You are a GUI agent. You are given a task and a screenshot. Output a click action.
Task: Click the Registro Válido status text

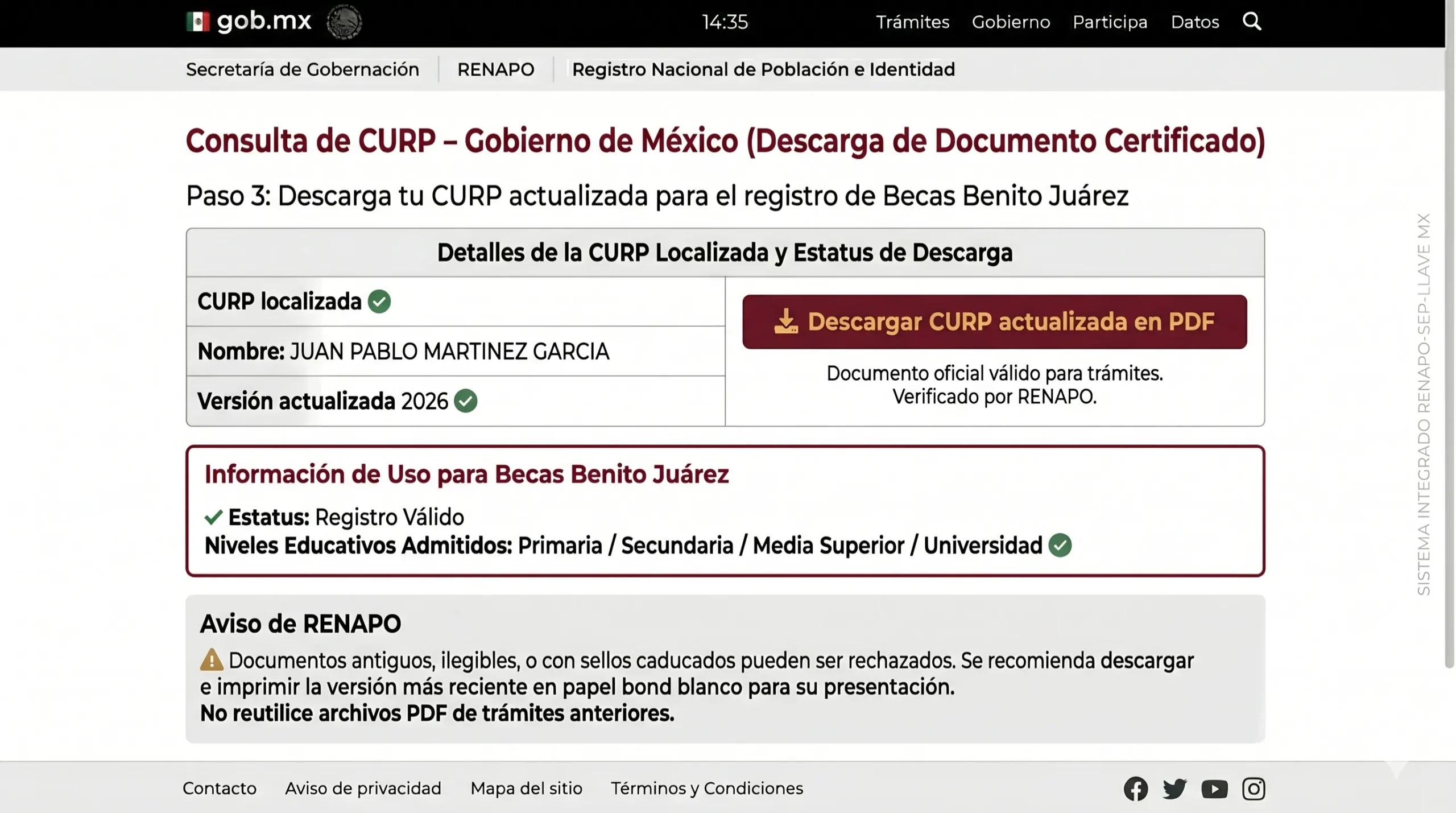click(x=390, y=517)
